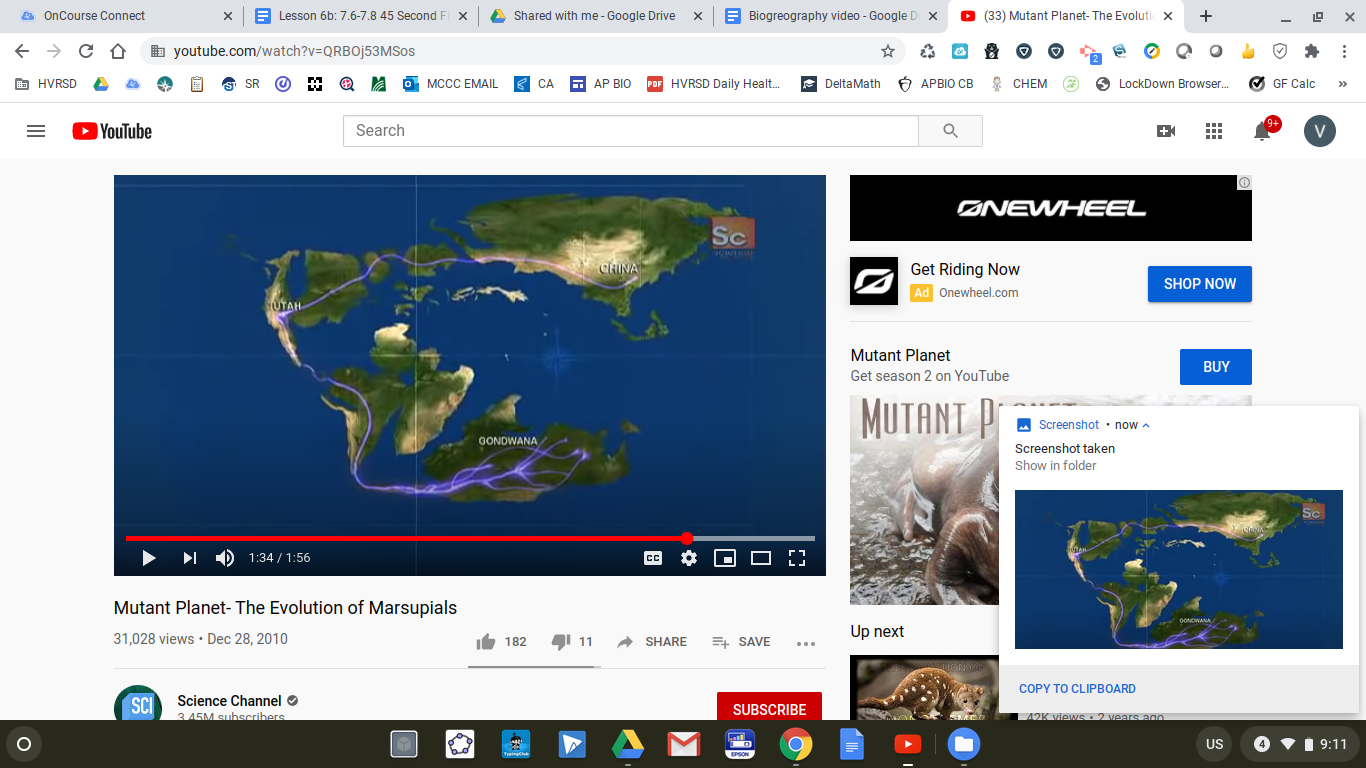Bookmark this page star

[888, 51]
